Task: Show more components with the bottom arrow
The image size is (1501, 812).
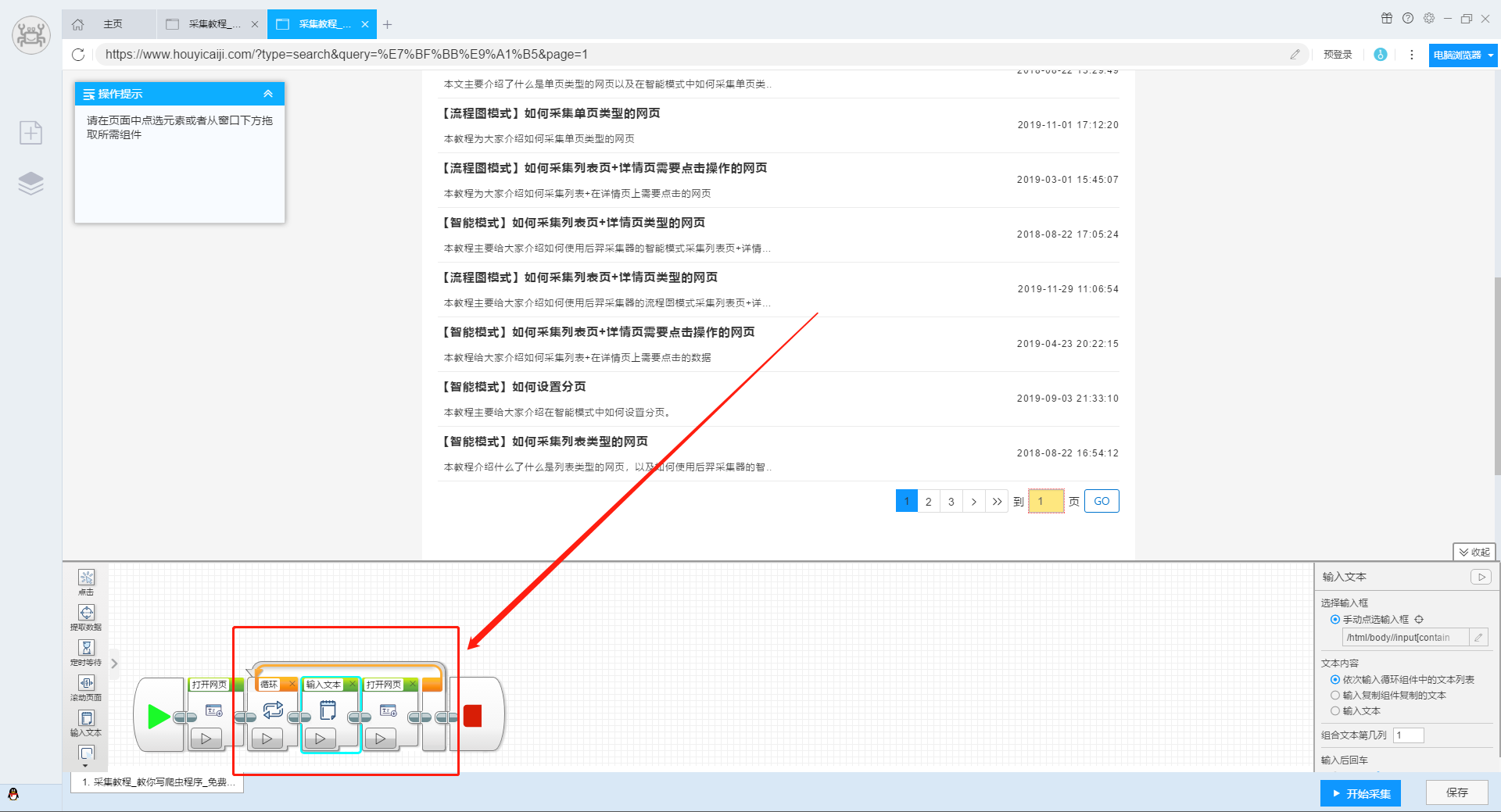Action: (x=86, y=765)
